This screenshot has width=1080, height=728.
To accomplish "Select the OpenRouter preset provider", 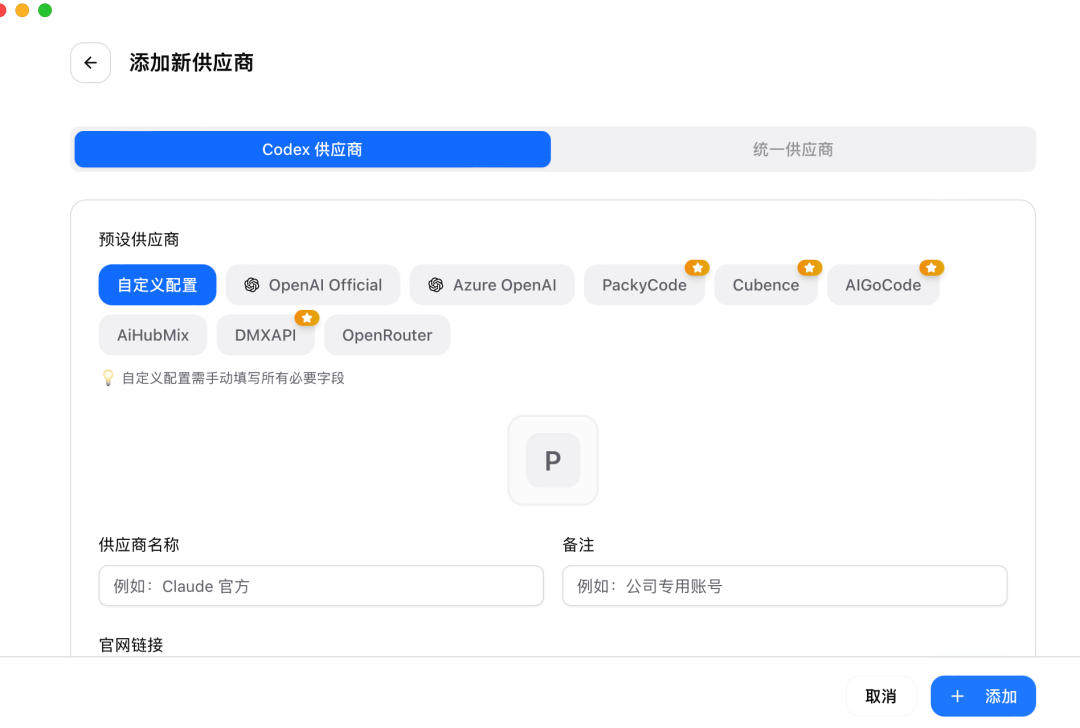I will pyautogui.click(x=387, y=334).
